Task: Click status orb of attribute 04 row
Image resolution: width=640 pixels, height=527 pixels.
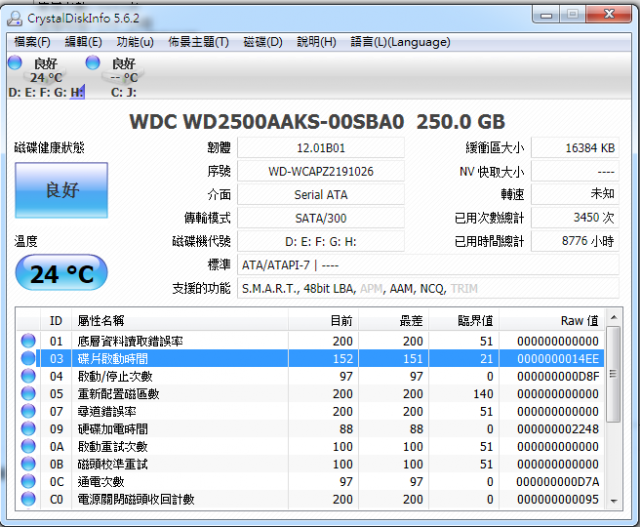Action: [x=28, y=376]
